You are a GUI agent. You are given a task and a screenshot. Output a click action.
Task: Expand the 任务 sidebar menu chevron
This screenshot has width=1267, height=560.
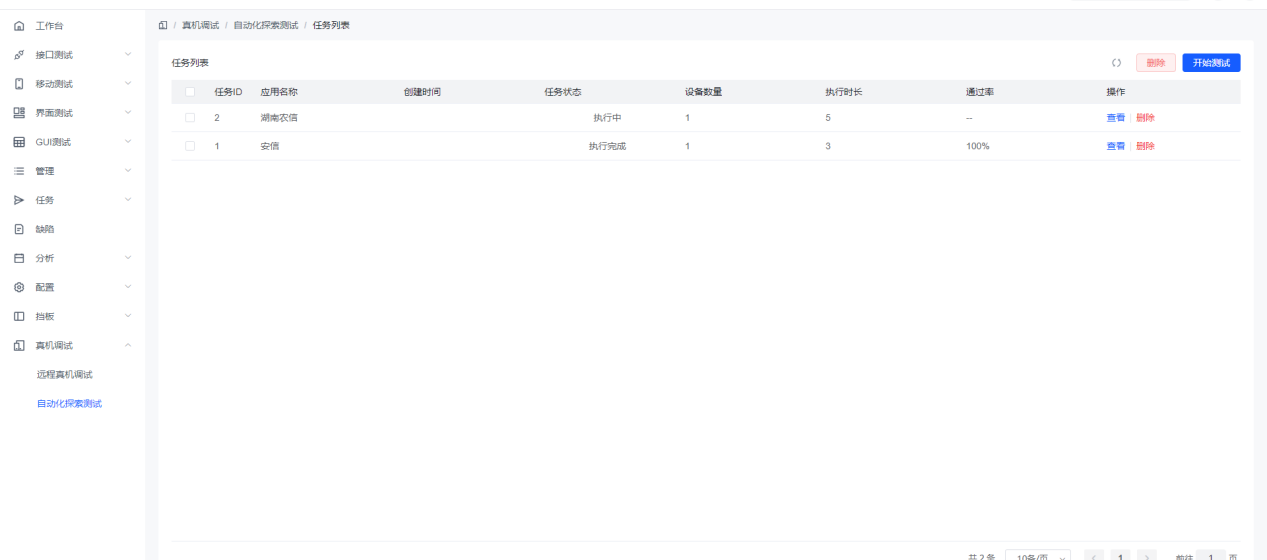pos(127,200)
